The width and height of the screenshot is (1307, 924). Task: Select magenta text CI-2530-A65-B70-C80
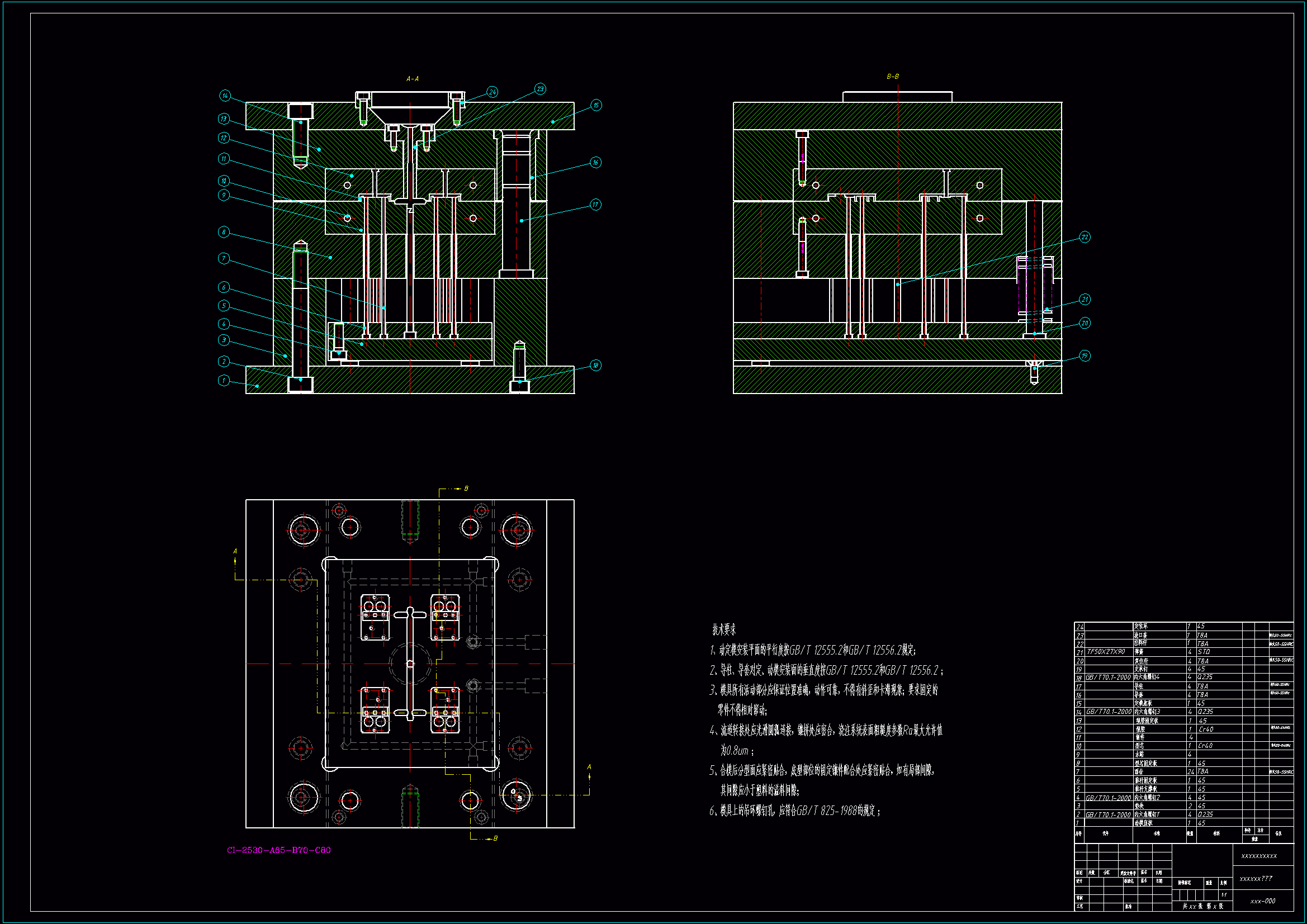click(x=279, y=850)
